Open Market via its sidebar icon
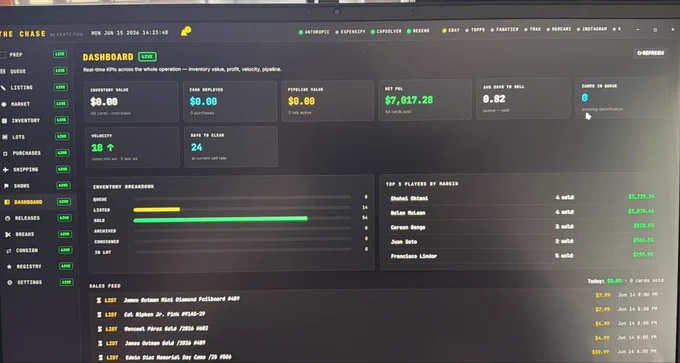 (4, 104)
